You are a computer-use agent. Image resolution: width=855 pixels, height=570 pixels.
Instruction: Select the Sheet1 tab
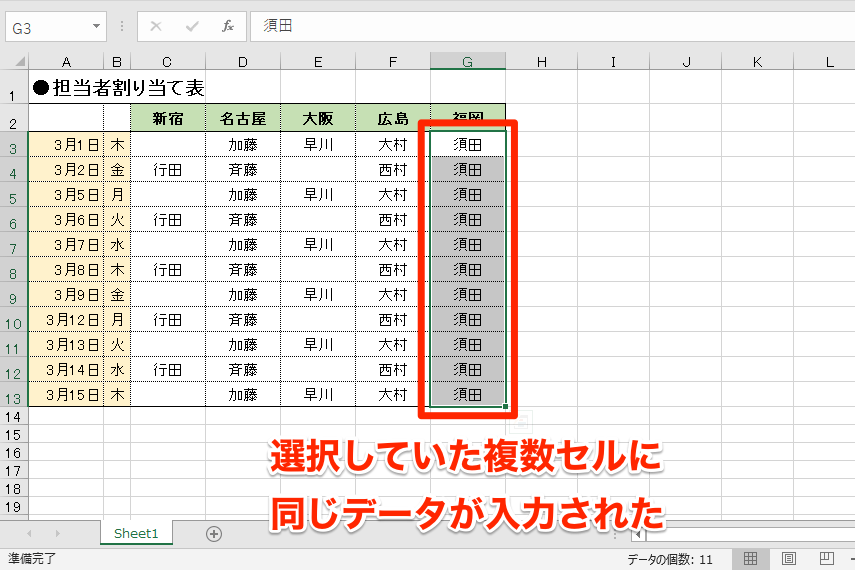tap(136, 533)
